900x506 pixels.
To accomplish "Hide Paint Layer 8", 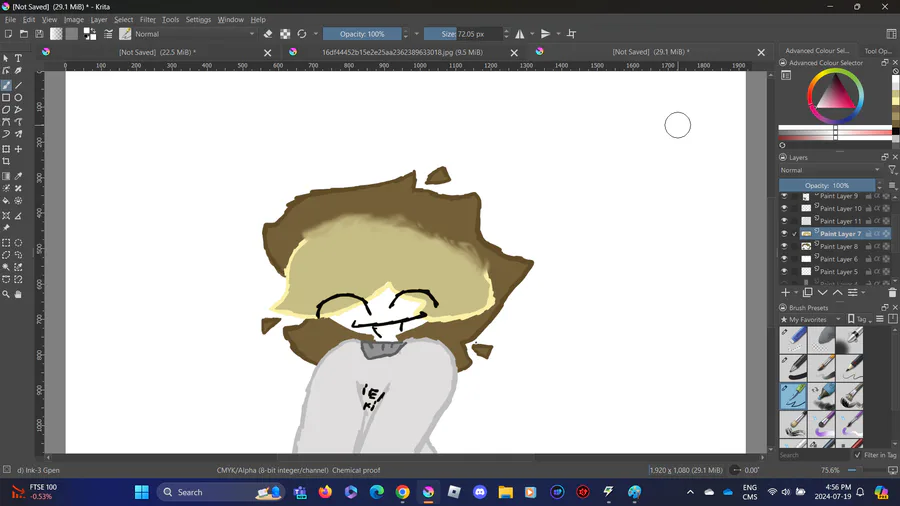I will (x=784, y=246).
